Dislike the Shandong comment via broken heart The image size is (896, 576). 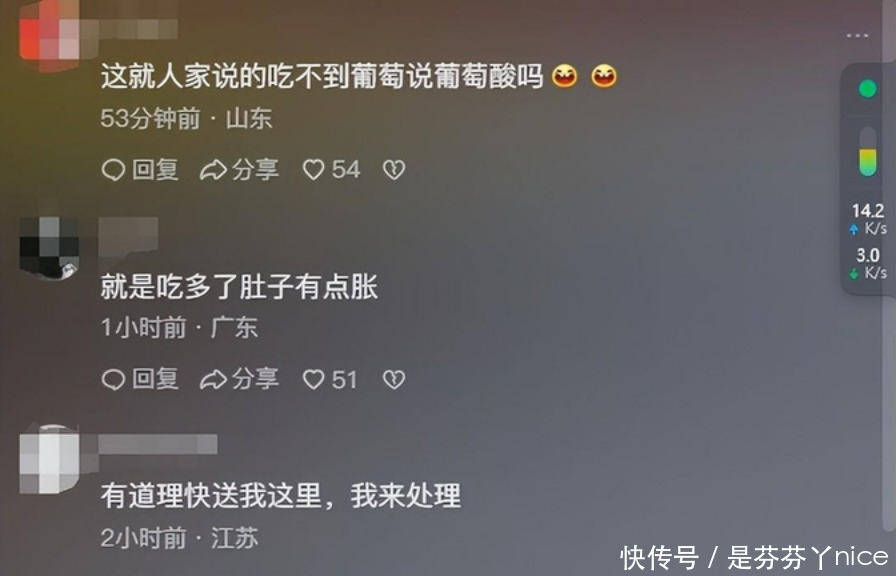(x=394, y=170)
